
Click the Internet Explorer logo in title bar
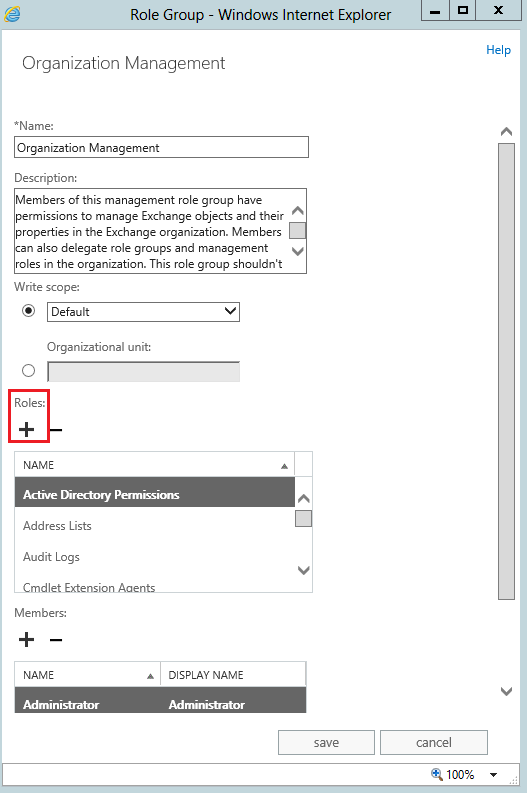tap(12, 14)
